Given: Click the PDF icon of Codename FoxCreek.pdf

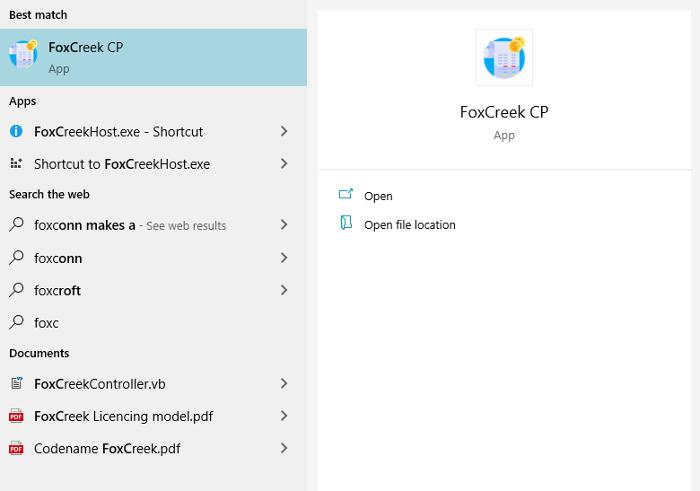Looking at the screenshot, I should pos(16,448).
